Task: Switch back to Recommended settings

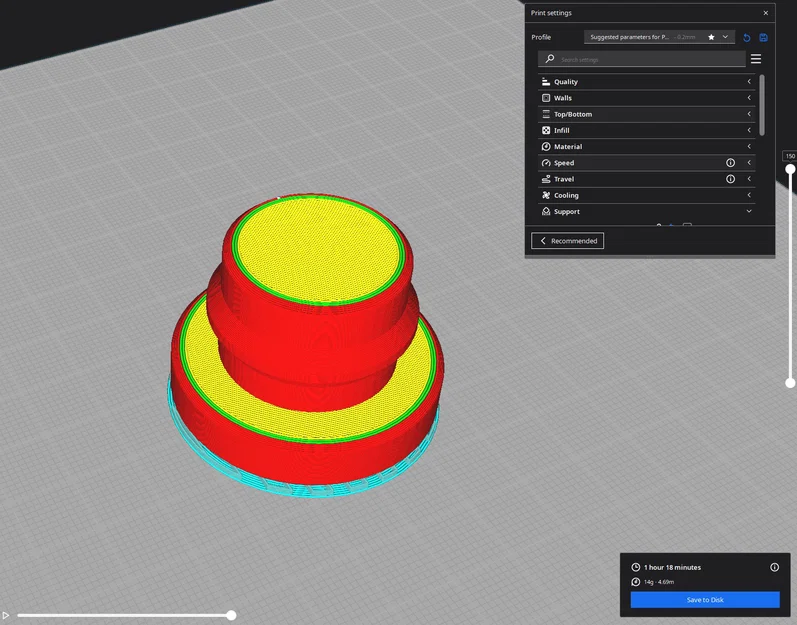Action: pos(567,241)
